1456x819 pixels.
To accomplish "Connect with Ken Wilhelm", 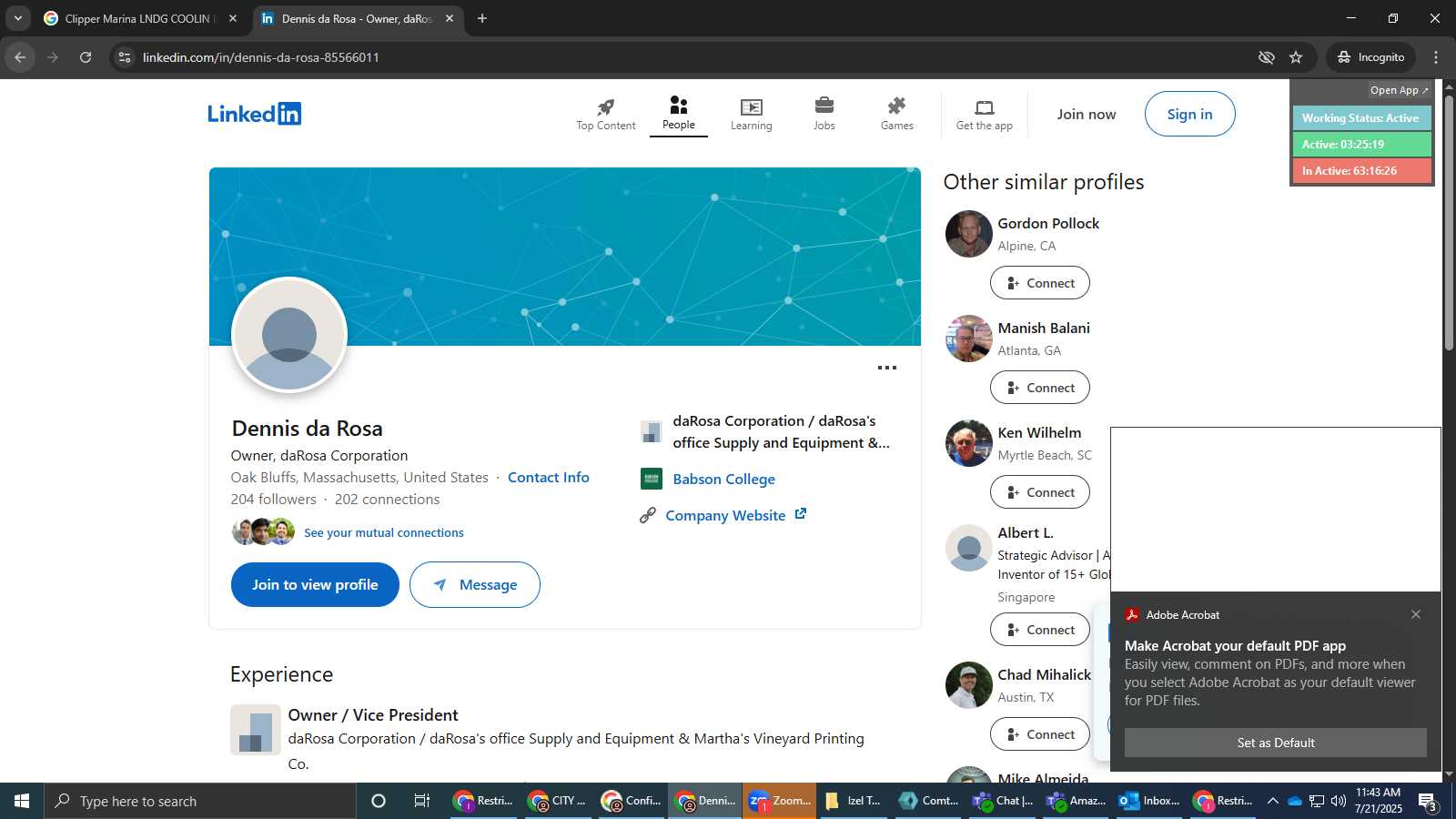I will click(1040, 492).
